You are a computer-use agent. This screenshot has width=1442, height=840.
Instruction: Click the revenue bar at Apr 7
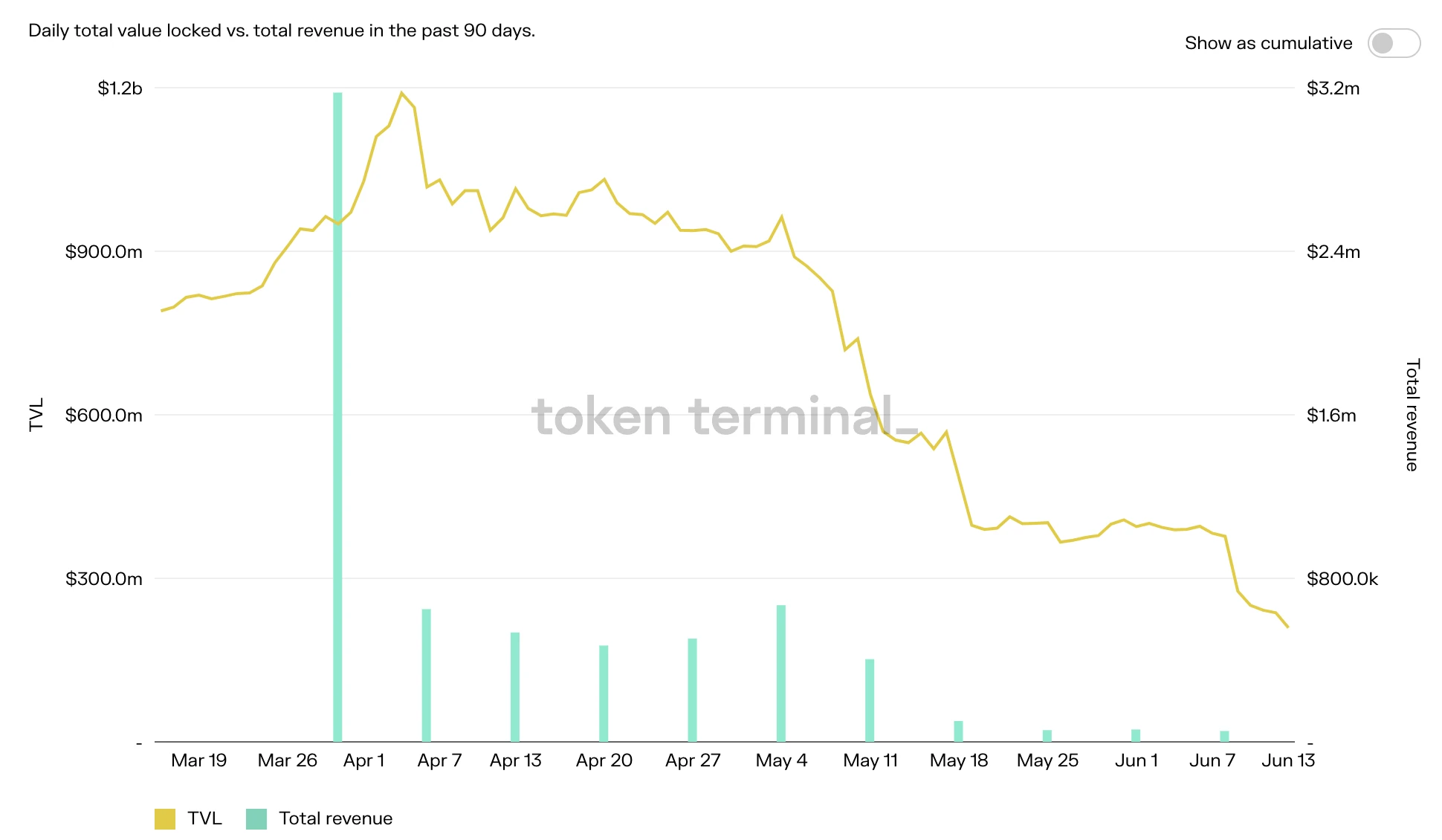[427, 675]
